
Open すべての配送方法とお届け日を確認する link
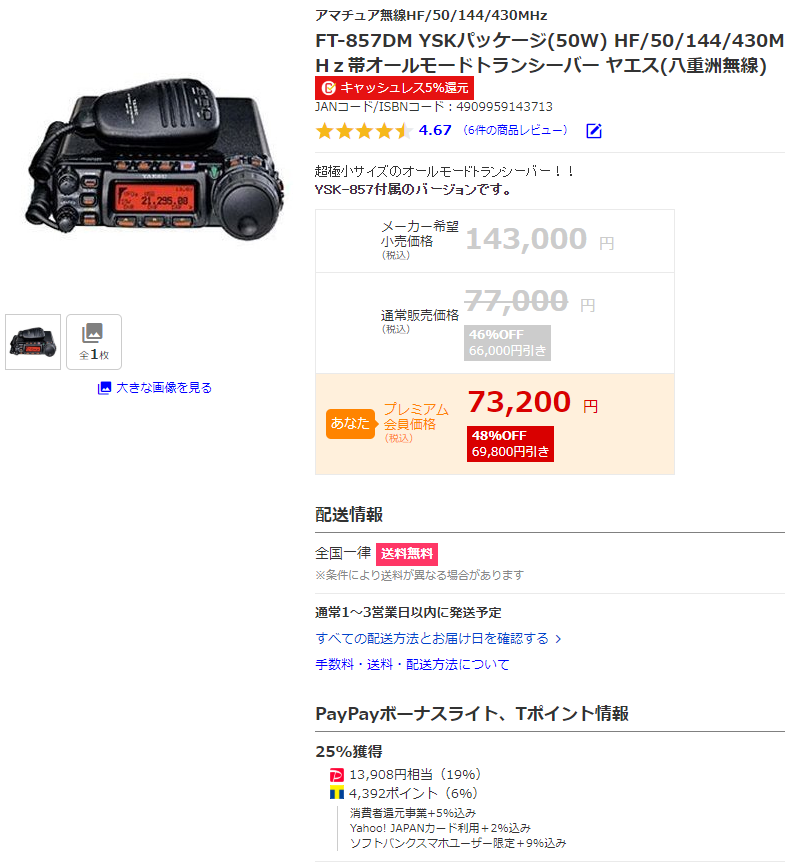click(432, 638)
